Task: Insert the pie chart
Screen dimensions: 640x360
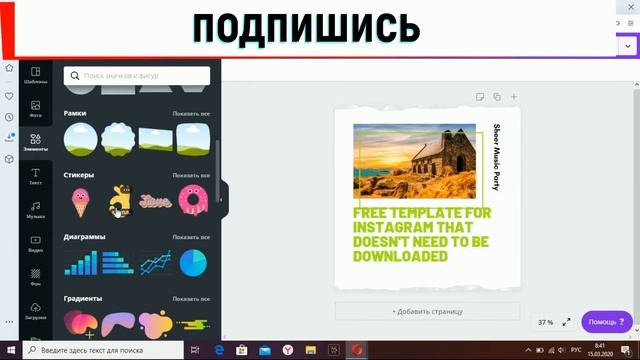Action: click(x=193, y=263)
